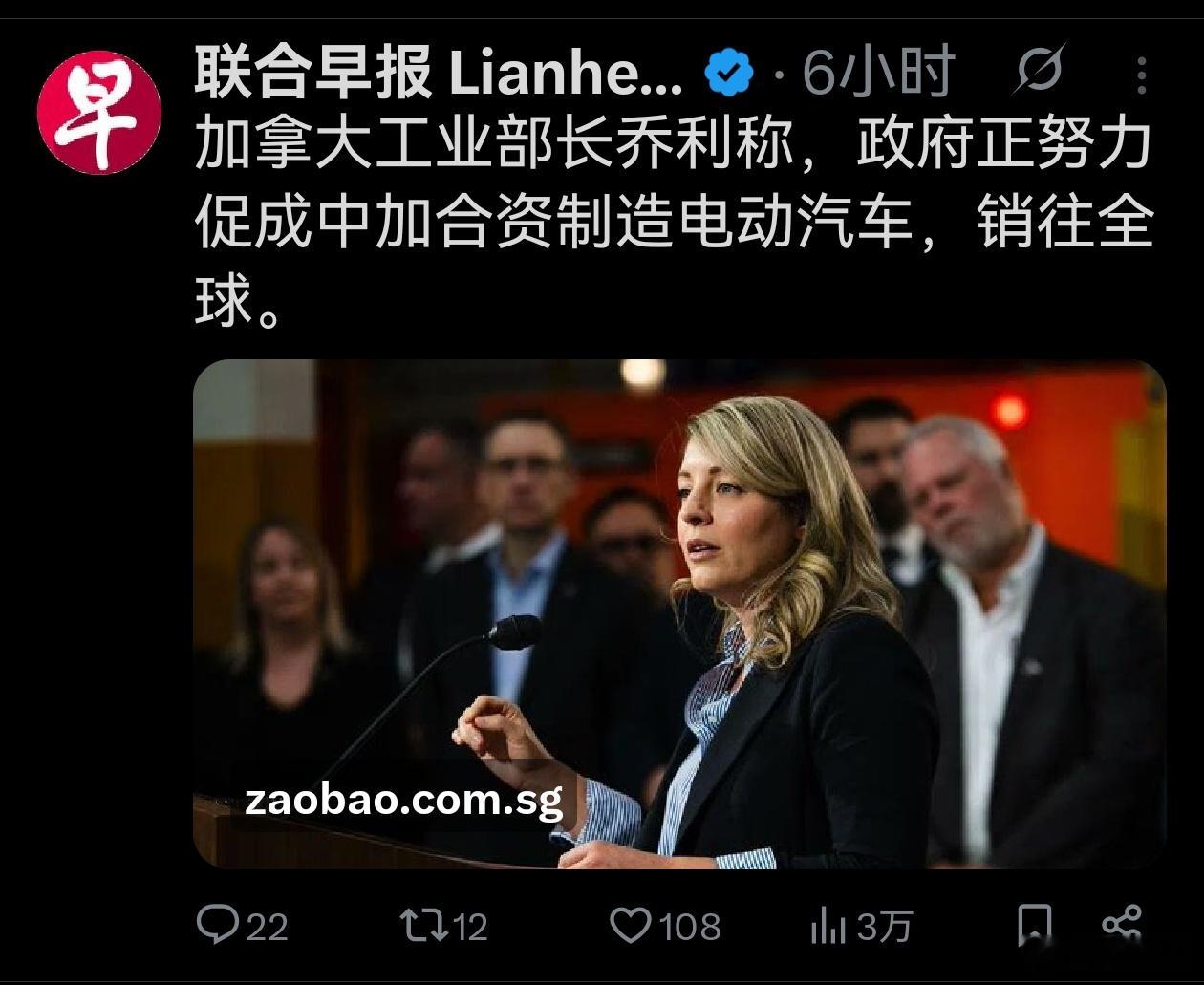Click the tweet text about 加拿大工业部长

tap(675, 224)
